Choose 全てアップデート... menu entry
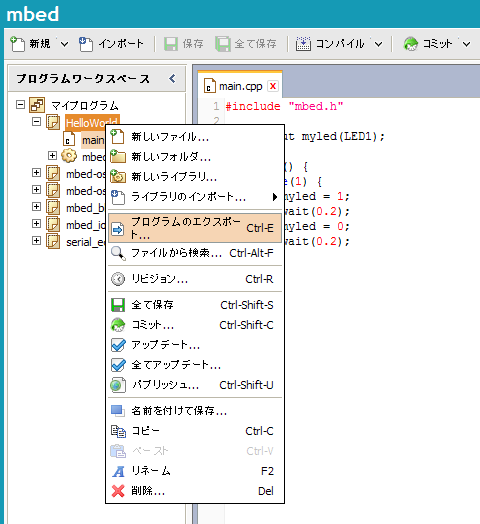Viewport: 480px width, 524px height. pyautogui.click(x=195, y=365)
